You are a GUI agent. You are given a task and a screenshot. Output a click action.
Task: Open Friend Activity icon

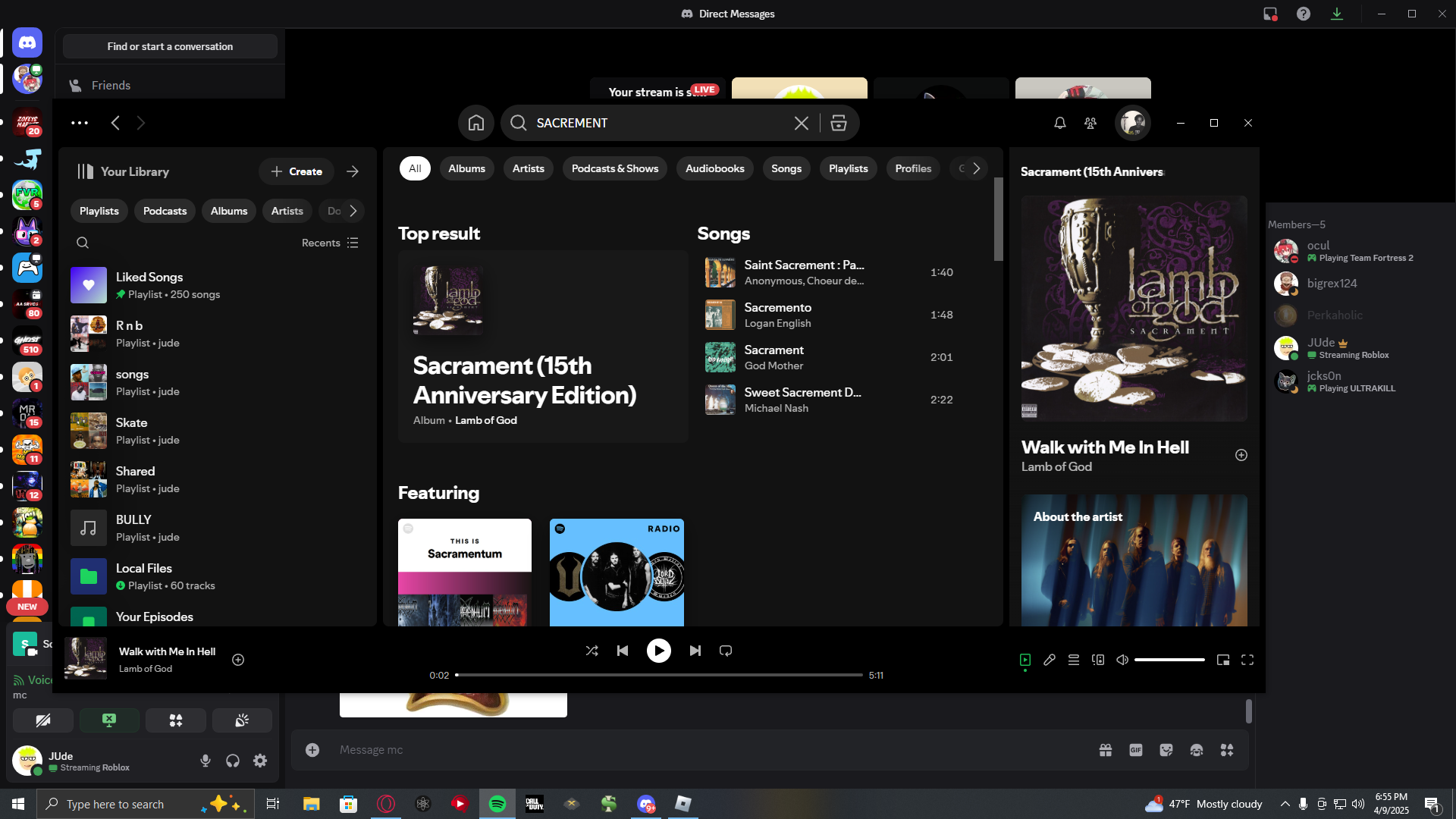(1090, 123)
